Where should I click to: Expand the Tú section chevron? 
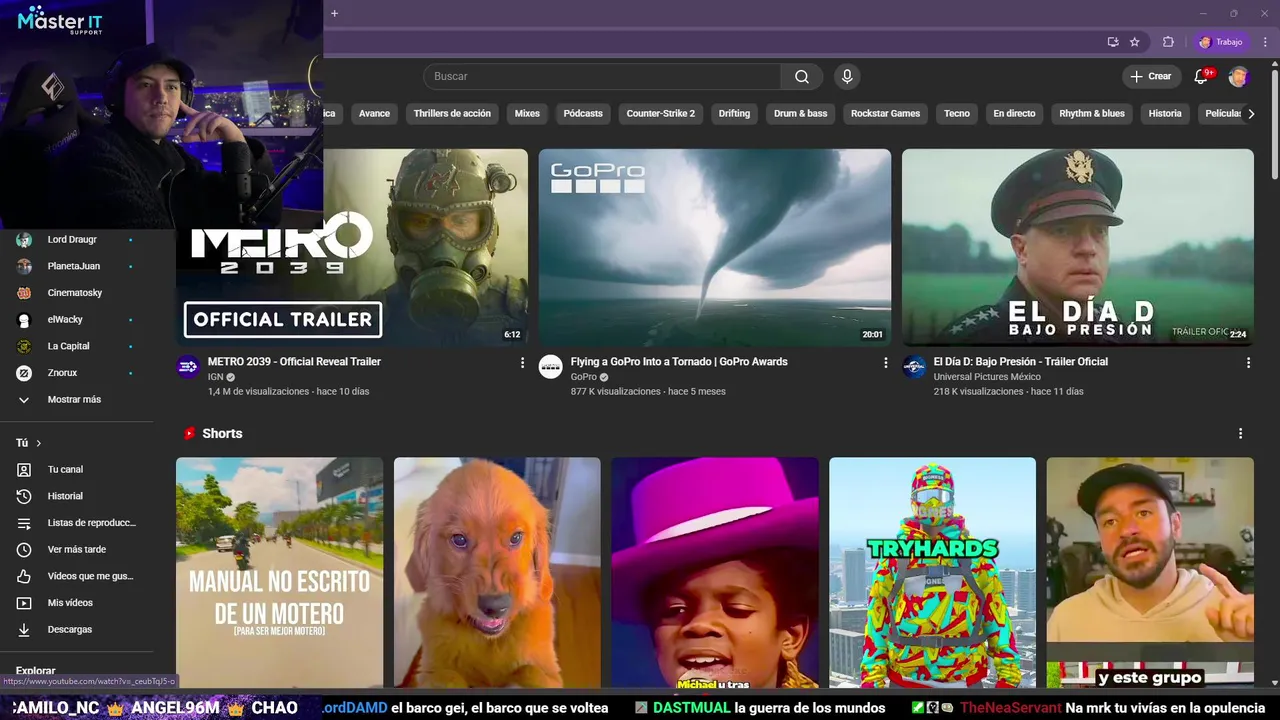click(39, 443)
